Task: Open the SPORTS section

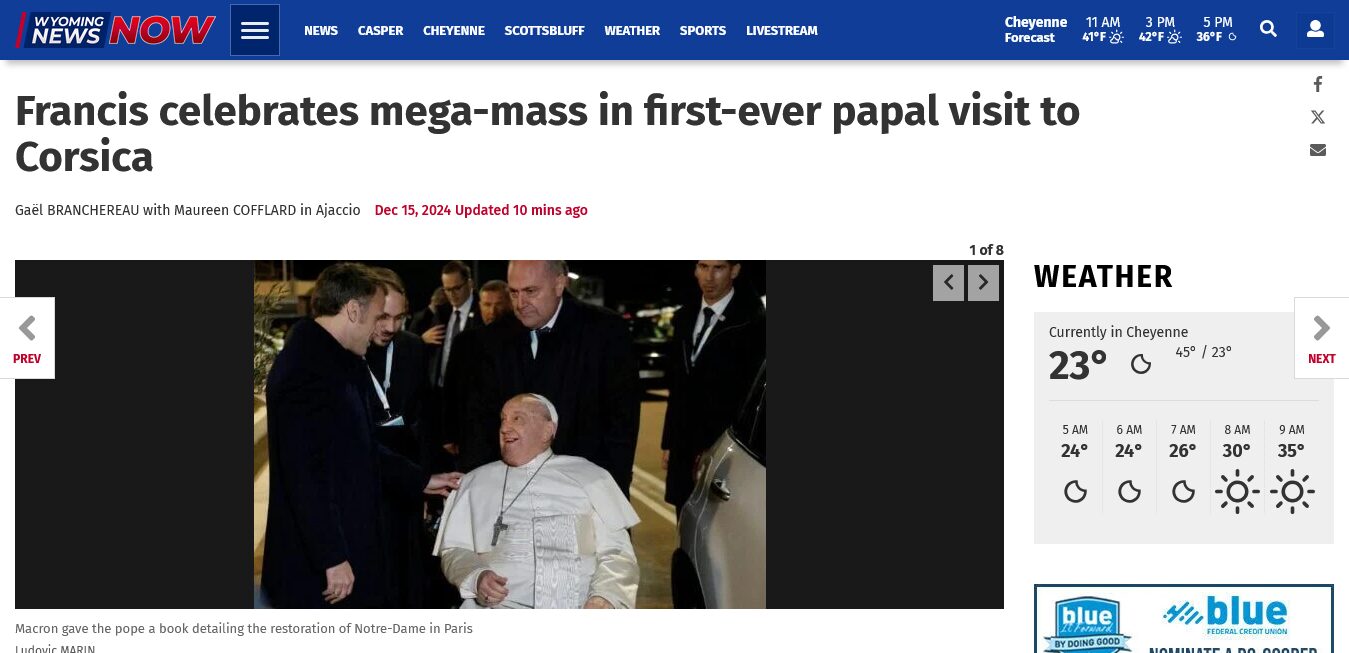Action: click(703, 31)
